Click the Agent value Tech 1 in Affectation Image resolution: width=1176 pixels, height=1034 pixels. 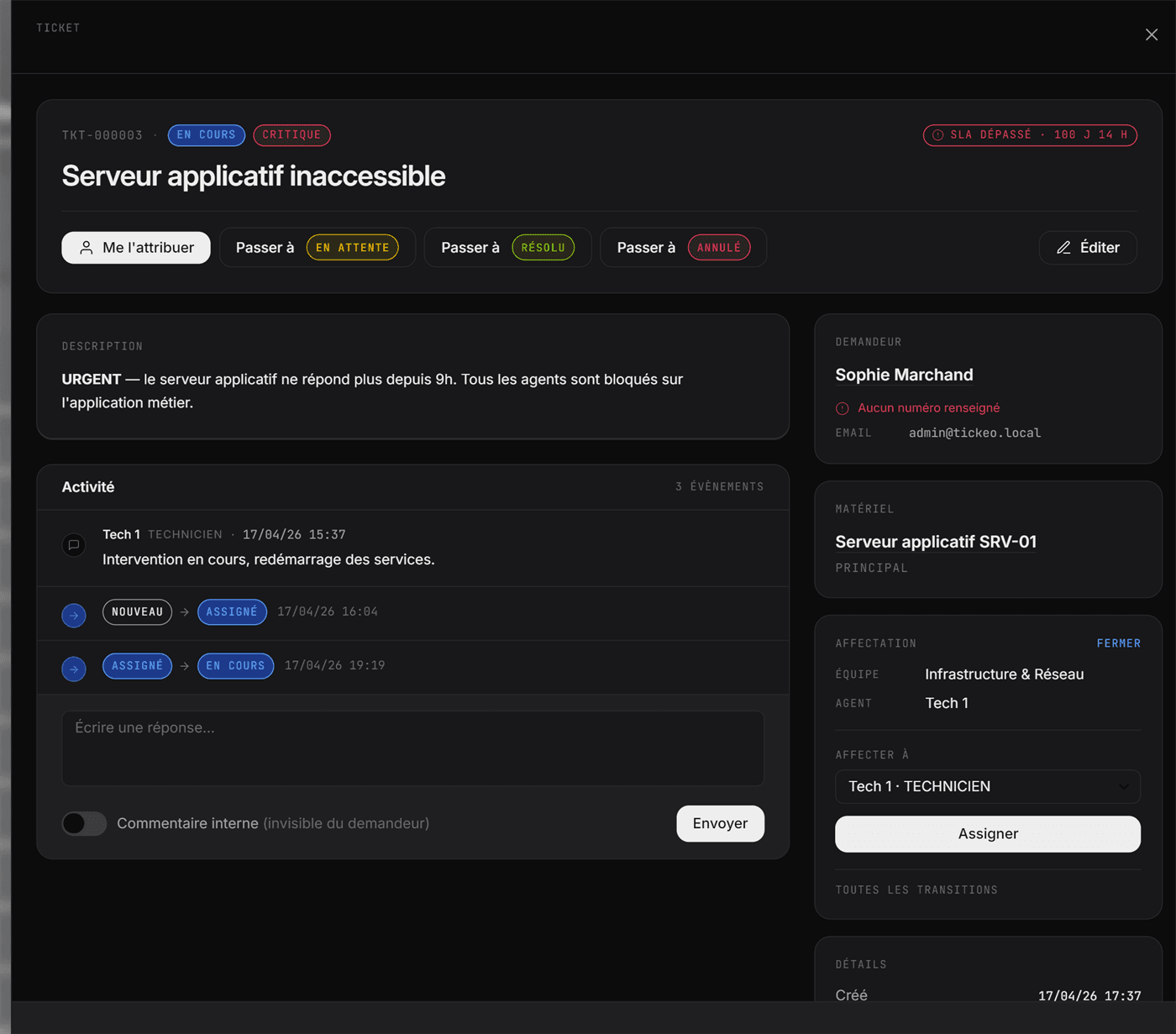tap(947, 703)
